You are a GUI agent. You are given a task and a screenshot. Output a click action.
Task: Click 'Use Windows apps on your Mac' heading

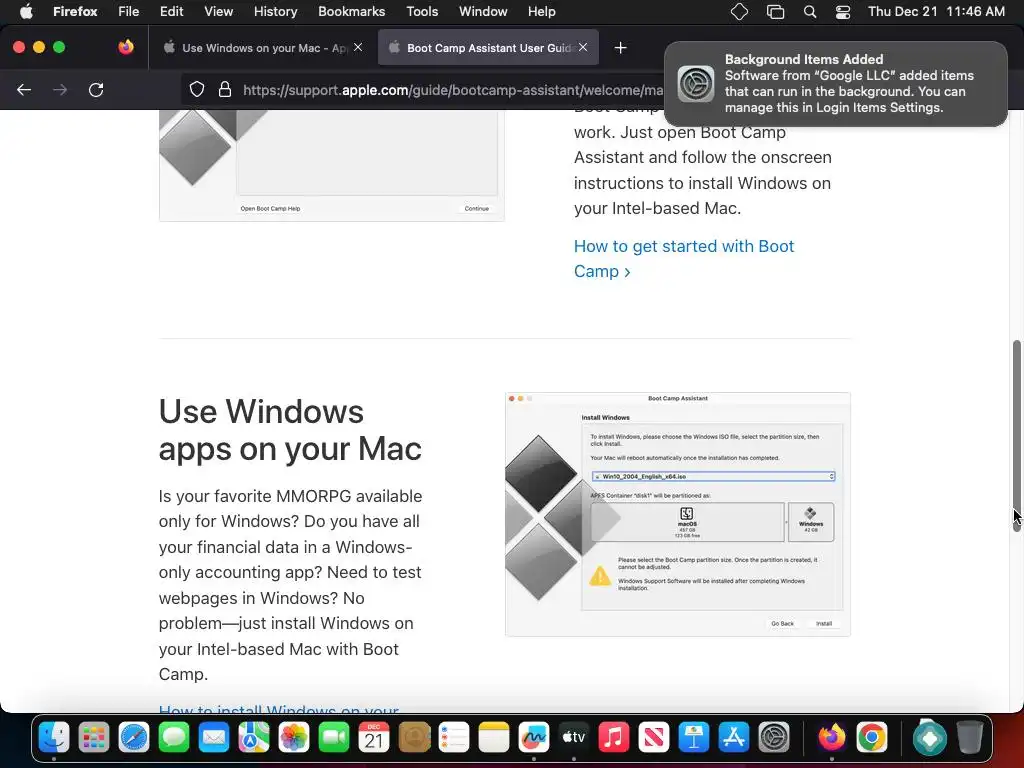[x=290, y=430]
